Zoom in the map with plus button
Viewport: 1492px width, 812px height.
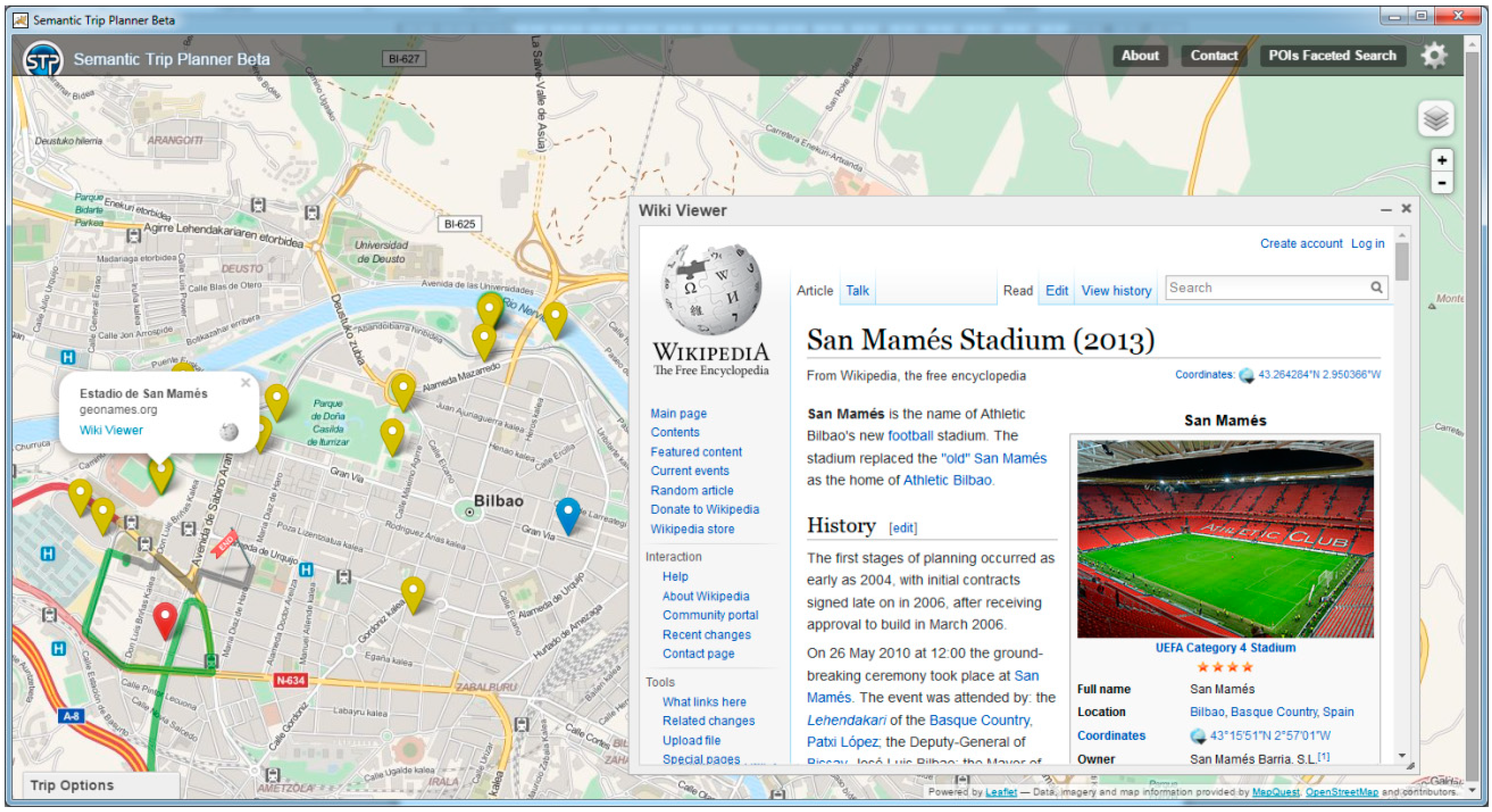[x=1442, y=160]
